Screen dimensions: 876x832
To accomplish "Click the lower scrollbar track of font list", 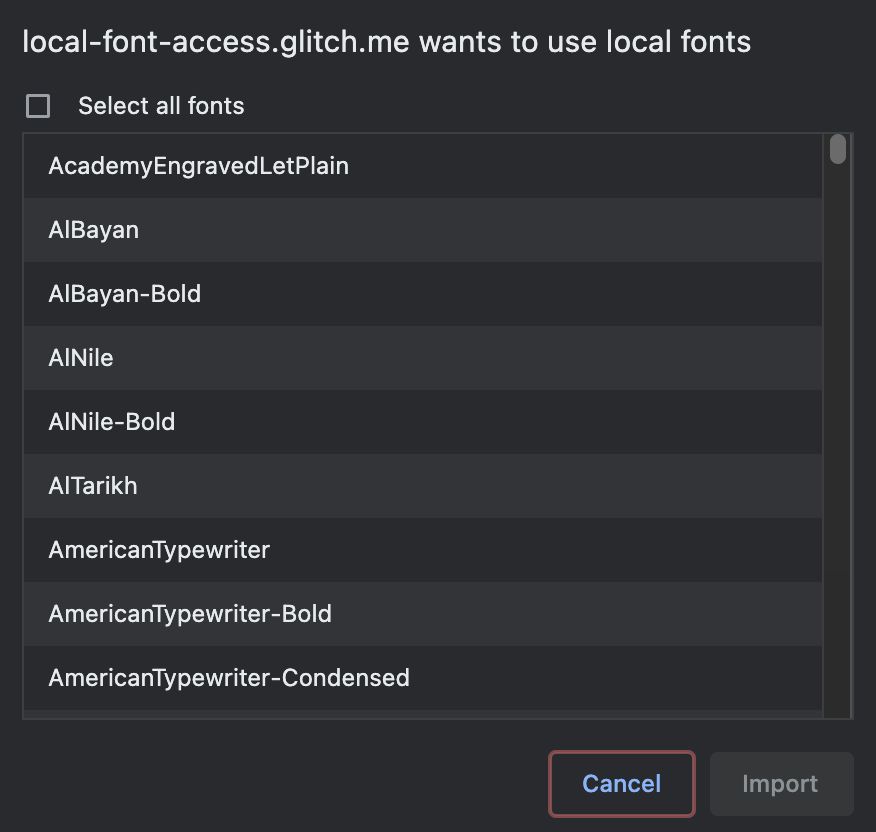I will click(x=838, y=500).
